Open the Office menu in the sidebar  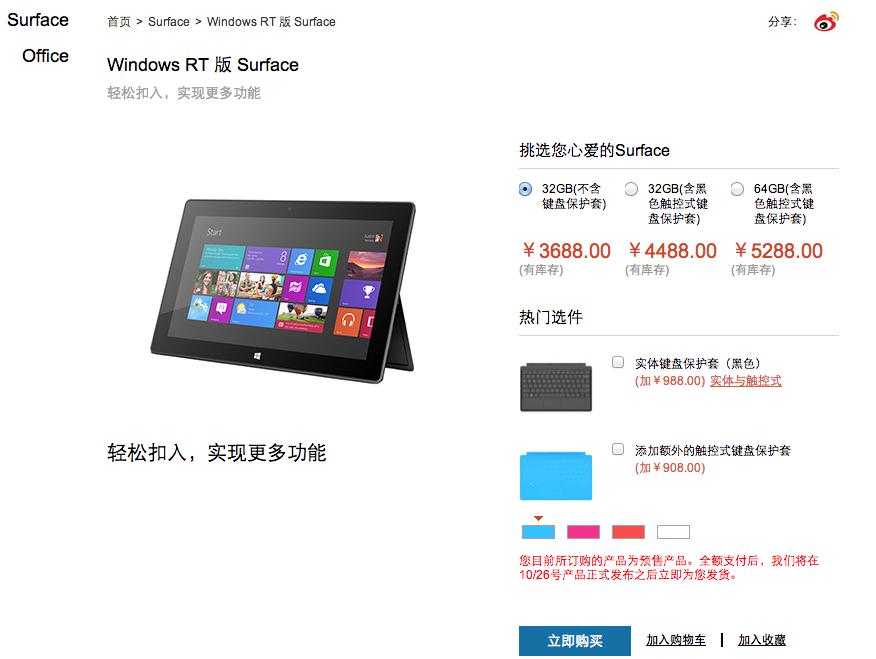(x=45, y=56)
